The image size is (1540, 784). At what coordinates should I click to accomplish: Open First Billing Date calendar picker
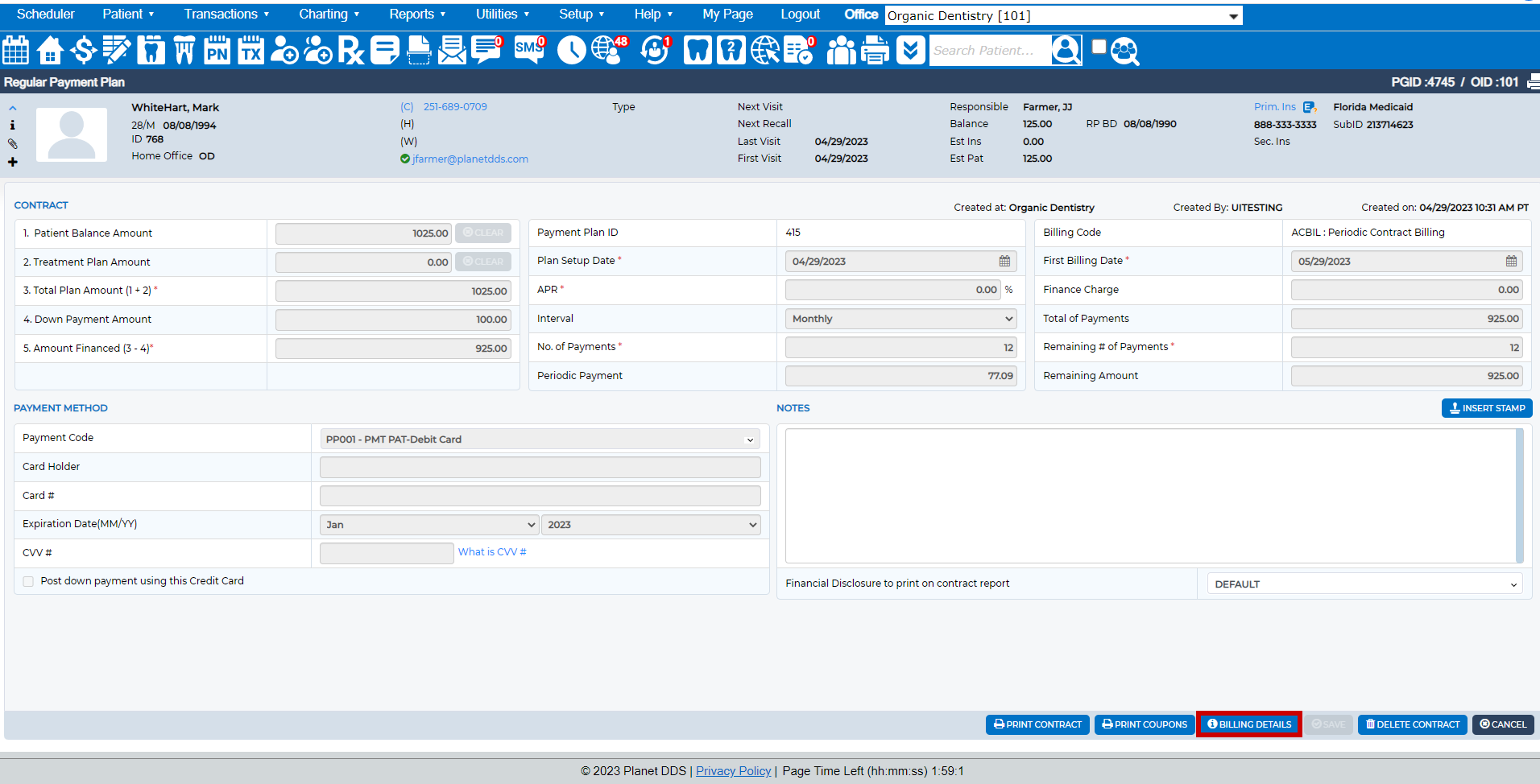pos(1511,261)
